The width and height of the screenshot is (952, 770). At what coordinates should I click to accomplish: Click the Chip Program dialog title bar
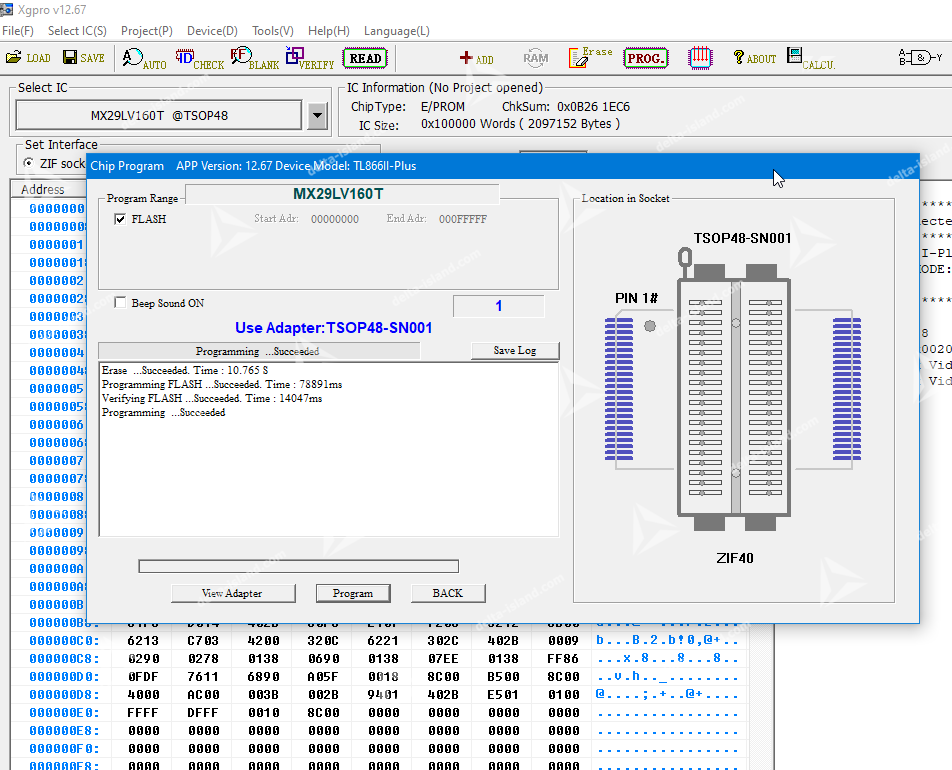(x=503, y=166)
